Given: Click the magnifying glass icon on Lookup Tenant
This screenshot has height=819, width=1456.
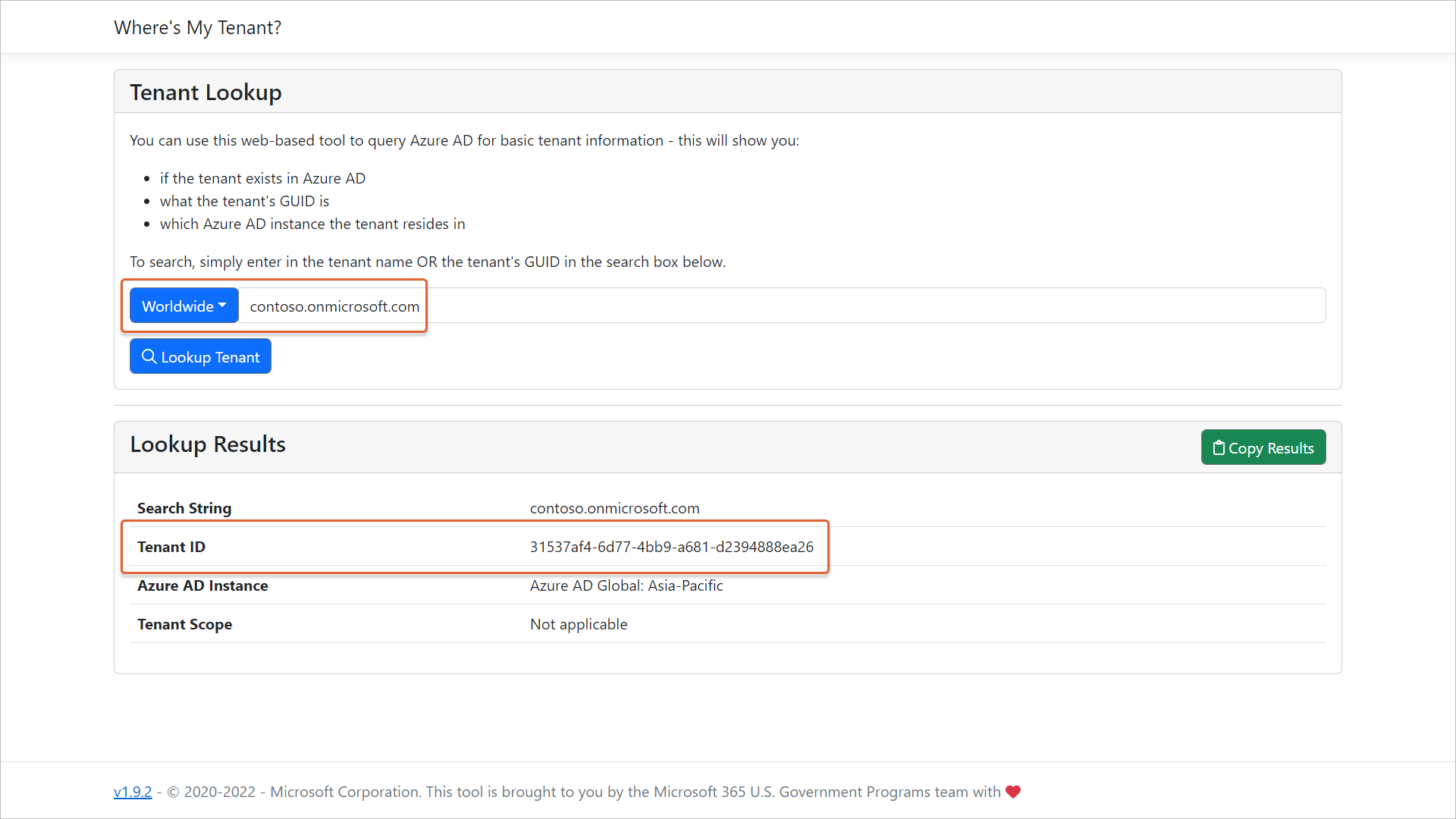Looking at the screenshot, I should click(x=149, y=356).
